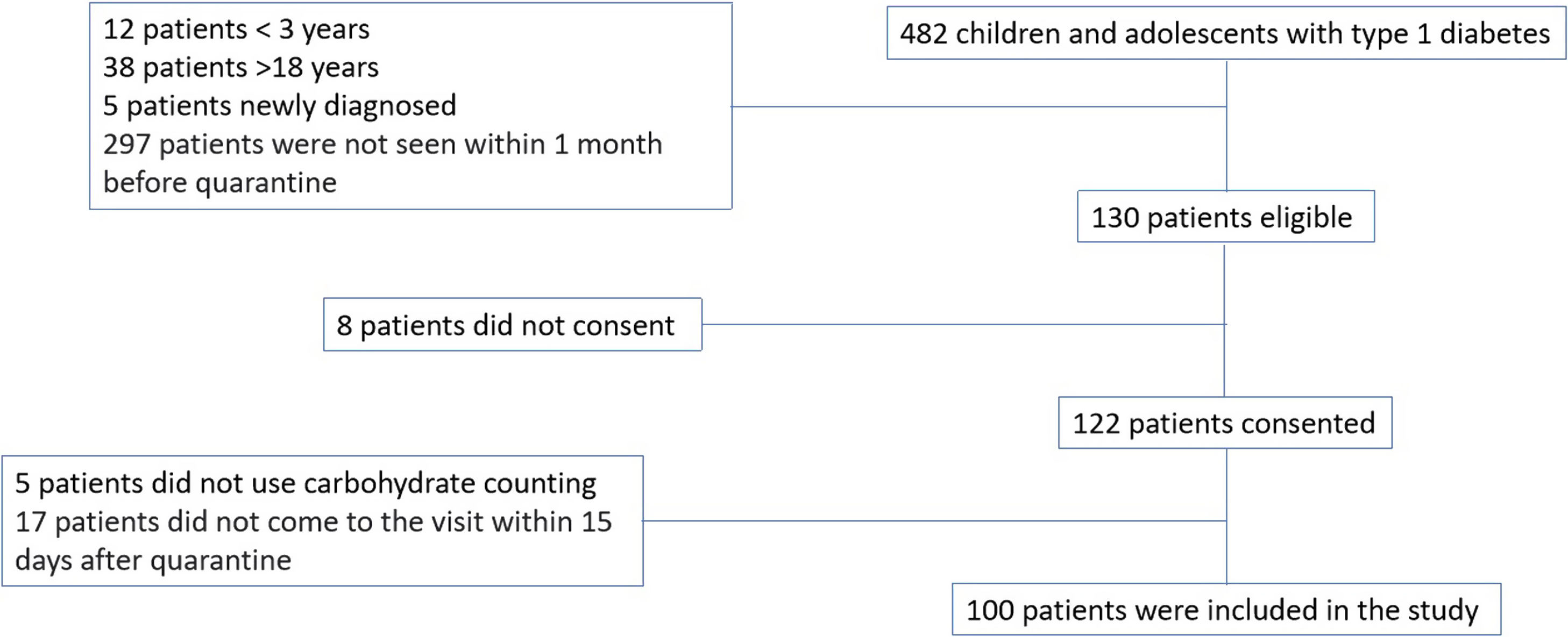Click the connector line beside 'did not consent' box
Image resolution: width=1568 pixels, height=637 pixels.
[x=962, y=324]
